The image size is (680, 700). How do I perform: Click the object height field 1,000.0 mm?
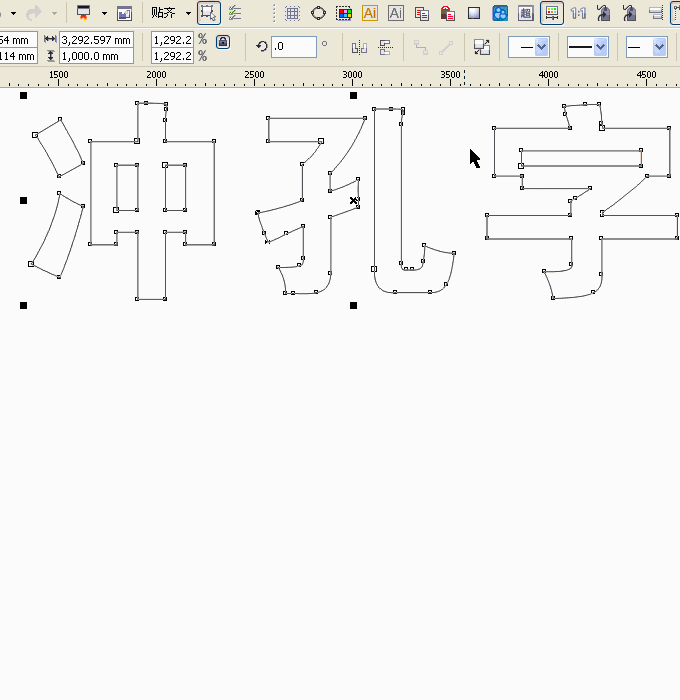(x=96, y=56)
